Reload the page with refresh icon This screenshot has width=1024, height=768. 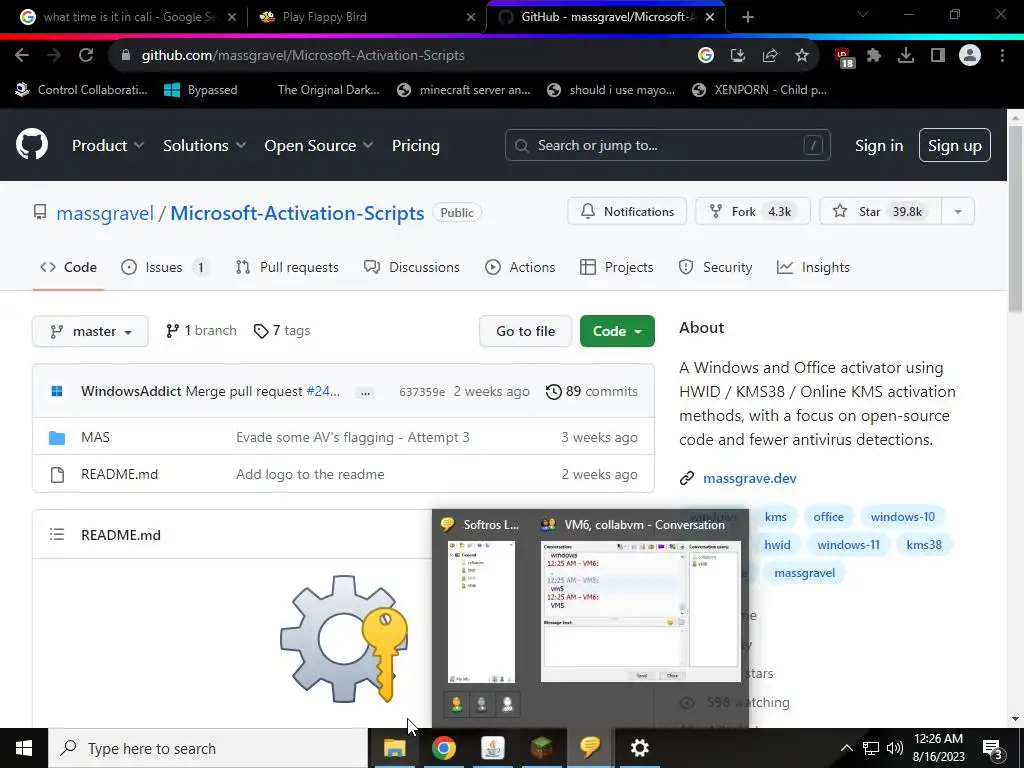86,56
